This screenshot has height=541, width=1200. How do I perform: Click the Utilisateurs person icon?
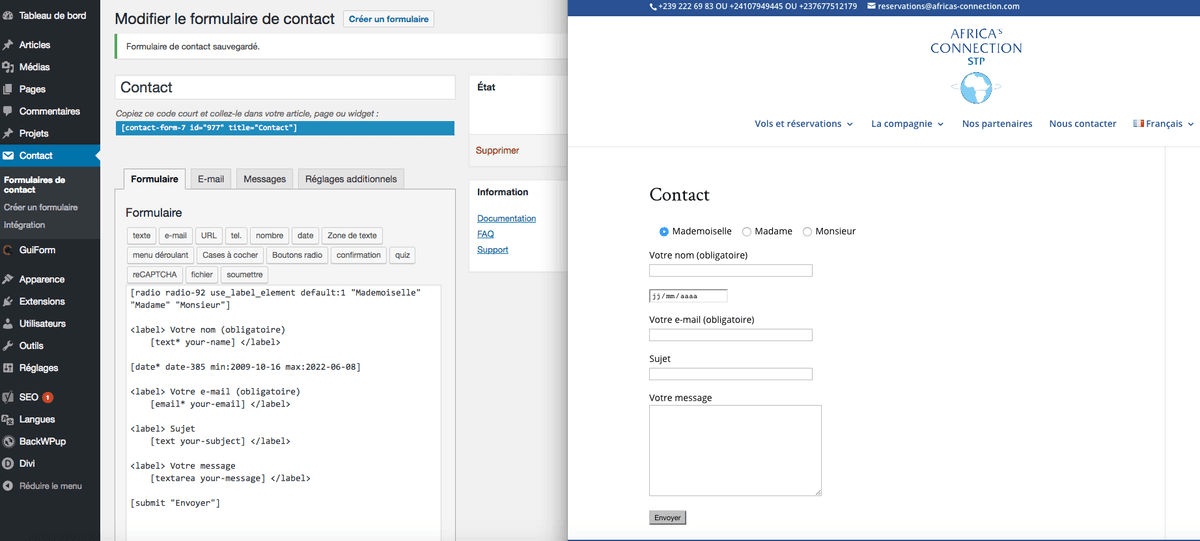(8, 323)
